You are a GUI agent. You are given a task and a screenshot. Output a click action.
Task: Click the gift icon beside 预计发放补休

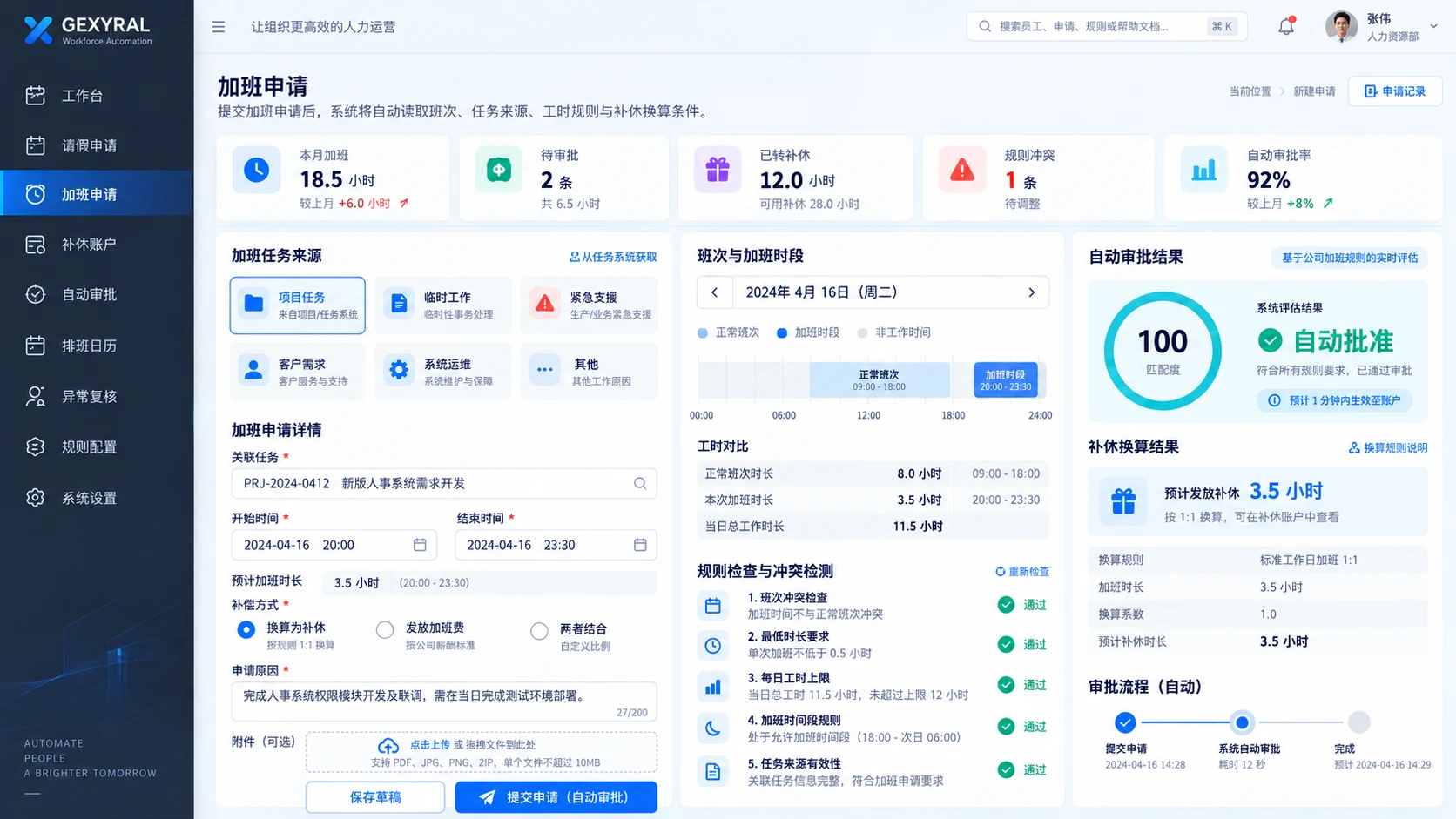[x=1123, y=501]
